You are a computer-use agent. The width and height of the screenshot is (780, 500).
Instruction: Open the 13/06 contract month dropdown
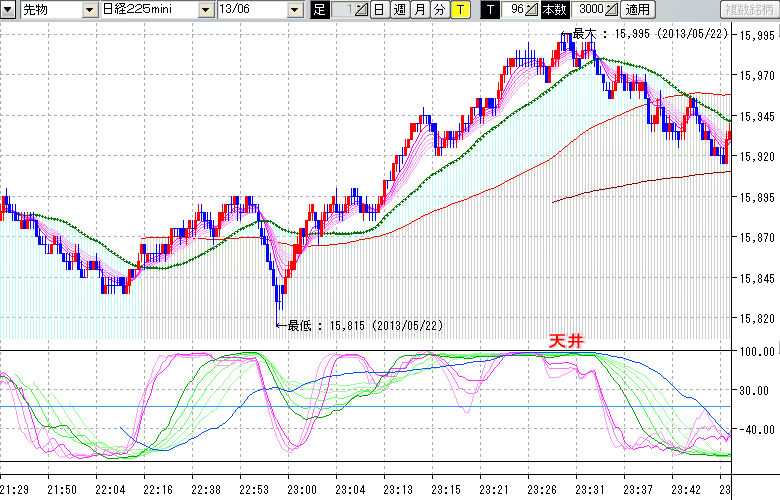point(294,10)
